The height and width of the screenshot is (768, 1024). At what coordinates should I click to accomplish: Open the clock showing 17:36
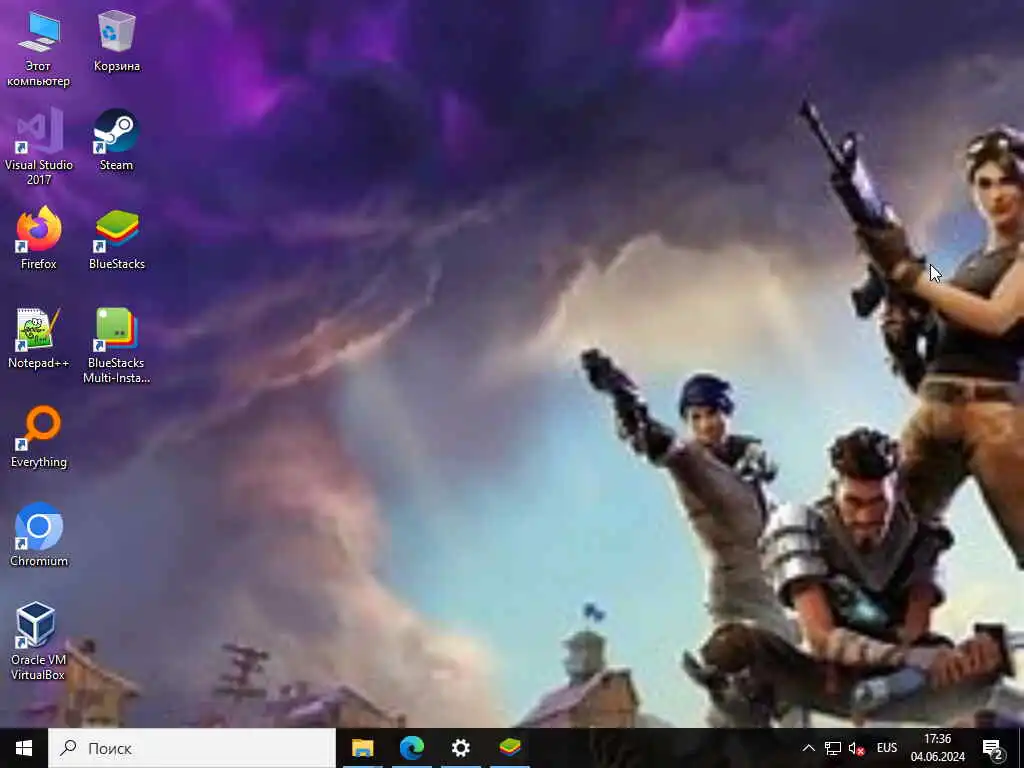click(x=937, y=748)
